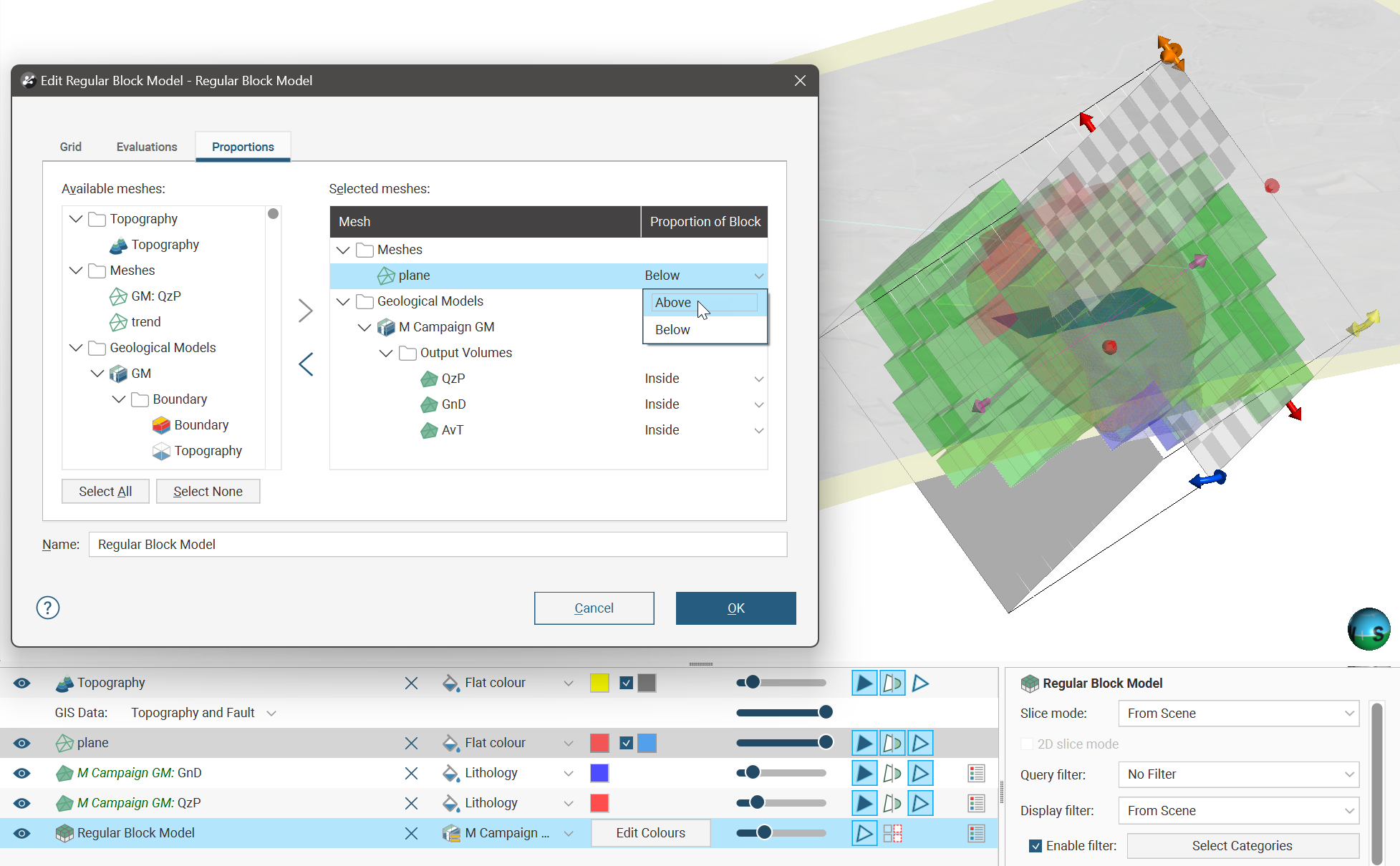Screen dimensions: 1400x866
Task: Remove the plane row with its X icon
Action: (x=411, y=743)
